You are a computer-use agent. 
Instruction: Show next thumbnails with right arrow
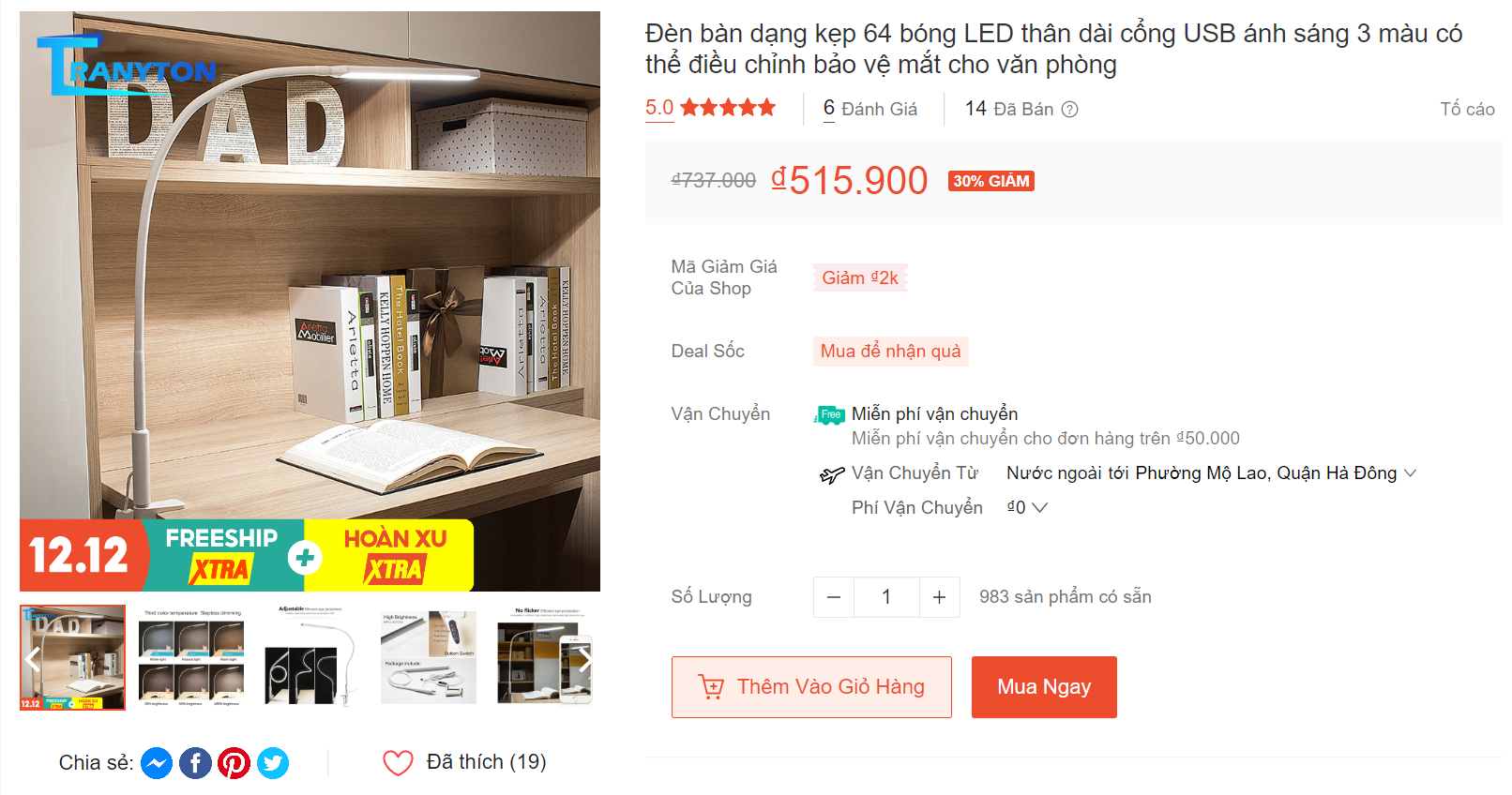585,659
